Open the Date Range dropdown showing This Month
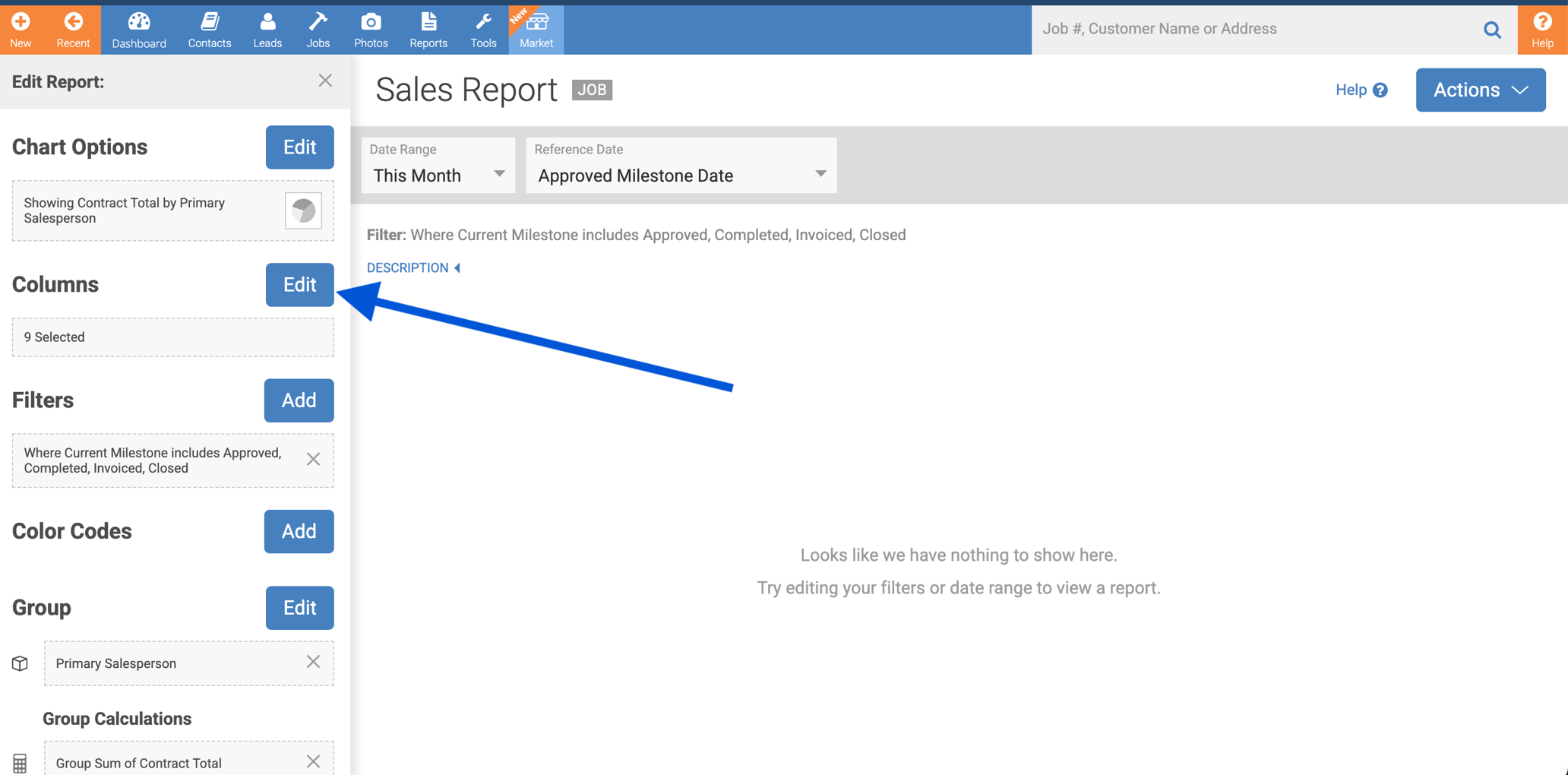1568x775 pixels. pyautogui.click(x=438, y=175)
